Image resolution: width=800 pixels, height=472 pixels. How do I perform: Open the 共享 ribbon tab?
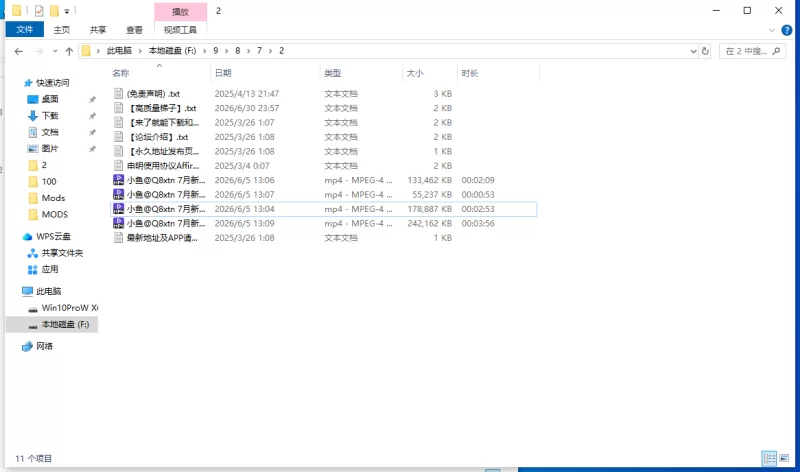98,30
